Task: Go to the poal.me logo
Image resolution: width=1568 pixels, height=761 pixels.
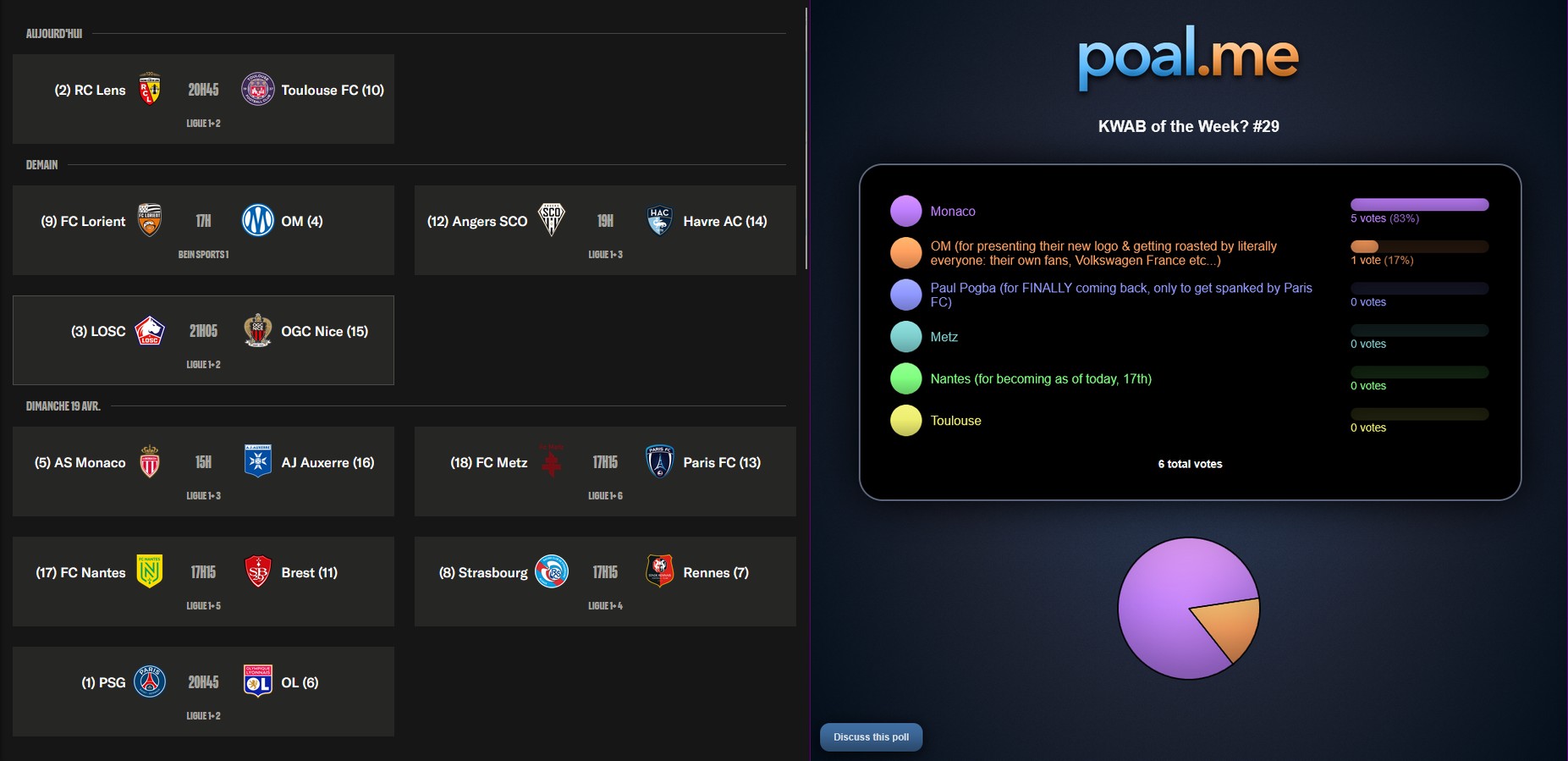Action: [x=1188, y=57]
